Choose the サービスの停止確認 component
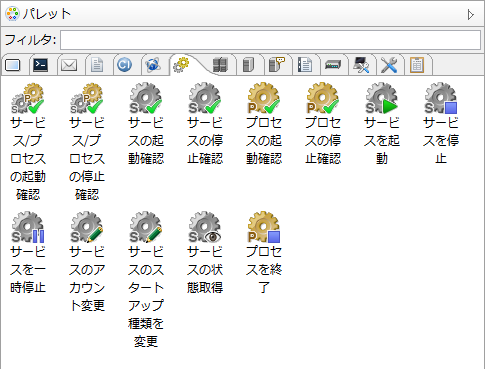 pyautogui.click(x=205, y=124)
